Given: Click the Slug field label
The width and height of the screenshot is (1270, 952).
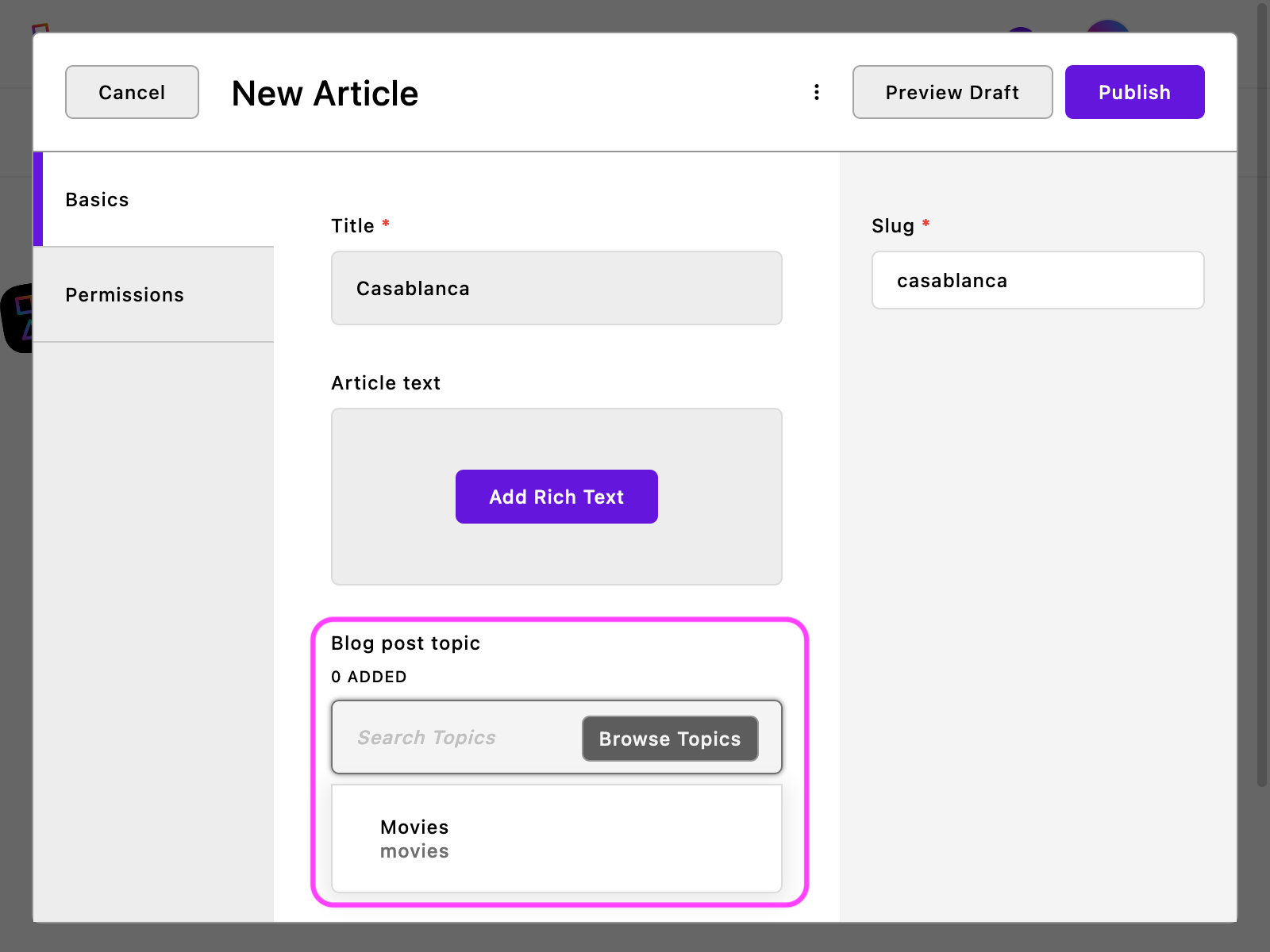Looking at the screenshot, I should tap(893, 226).
